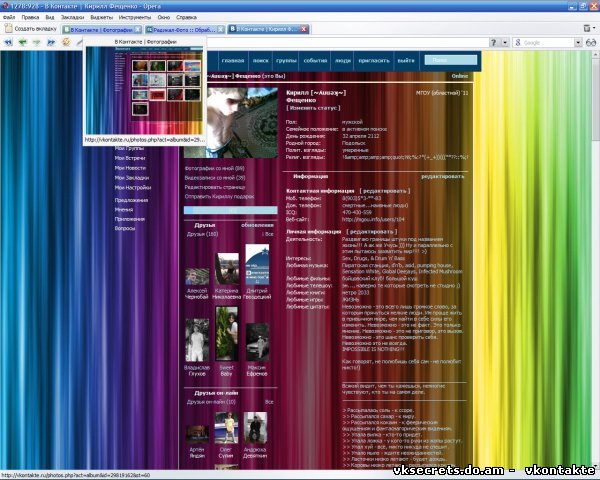
Task: Click 'Отправить Кириллу подарок' link
Action: (x=220, y=197)
